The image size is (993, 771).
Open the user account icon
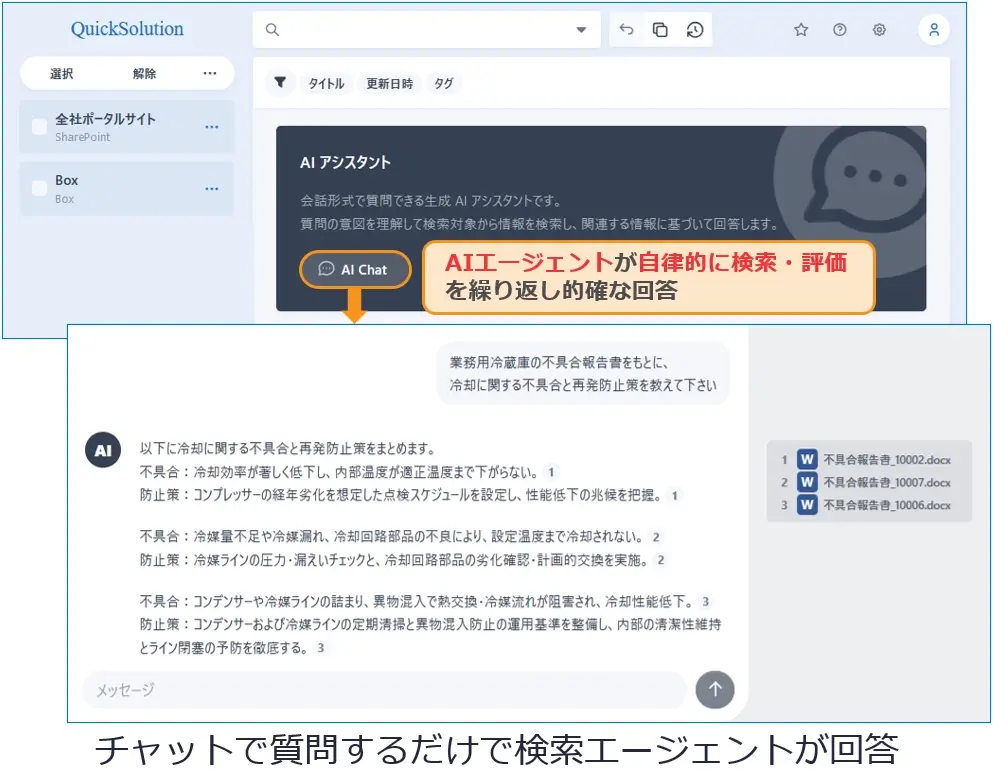pos(934,29)
